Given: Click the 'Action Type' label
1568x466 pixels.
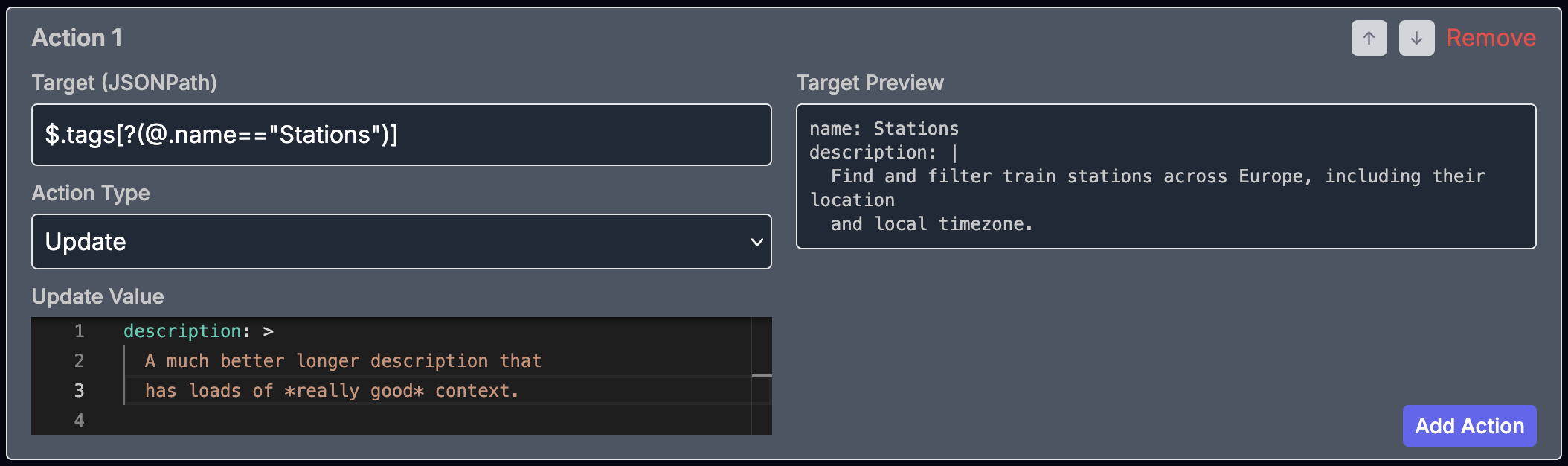Looking at the screenshot, I should coord(91,193).
